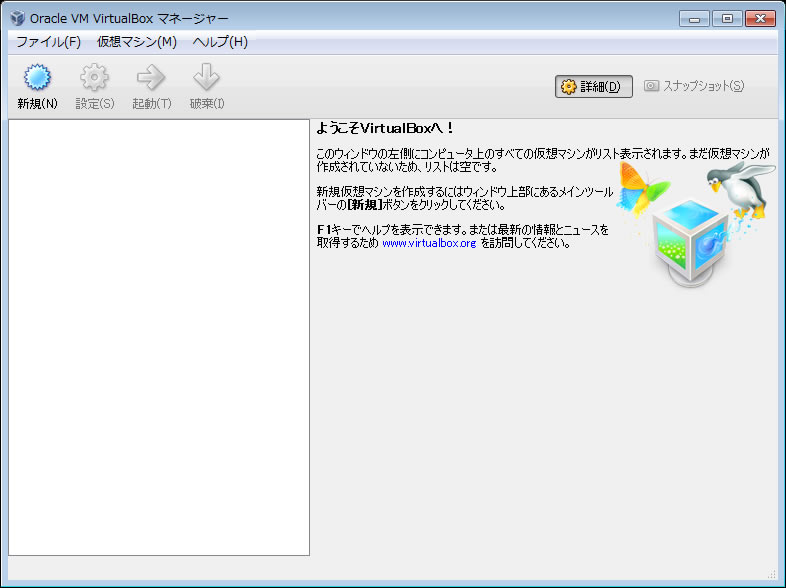Image resolution: width=786 pixels, height=588 pixels.
Task: Click VirtualBox cube icon in title bar
Action: (18, 18)
